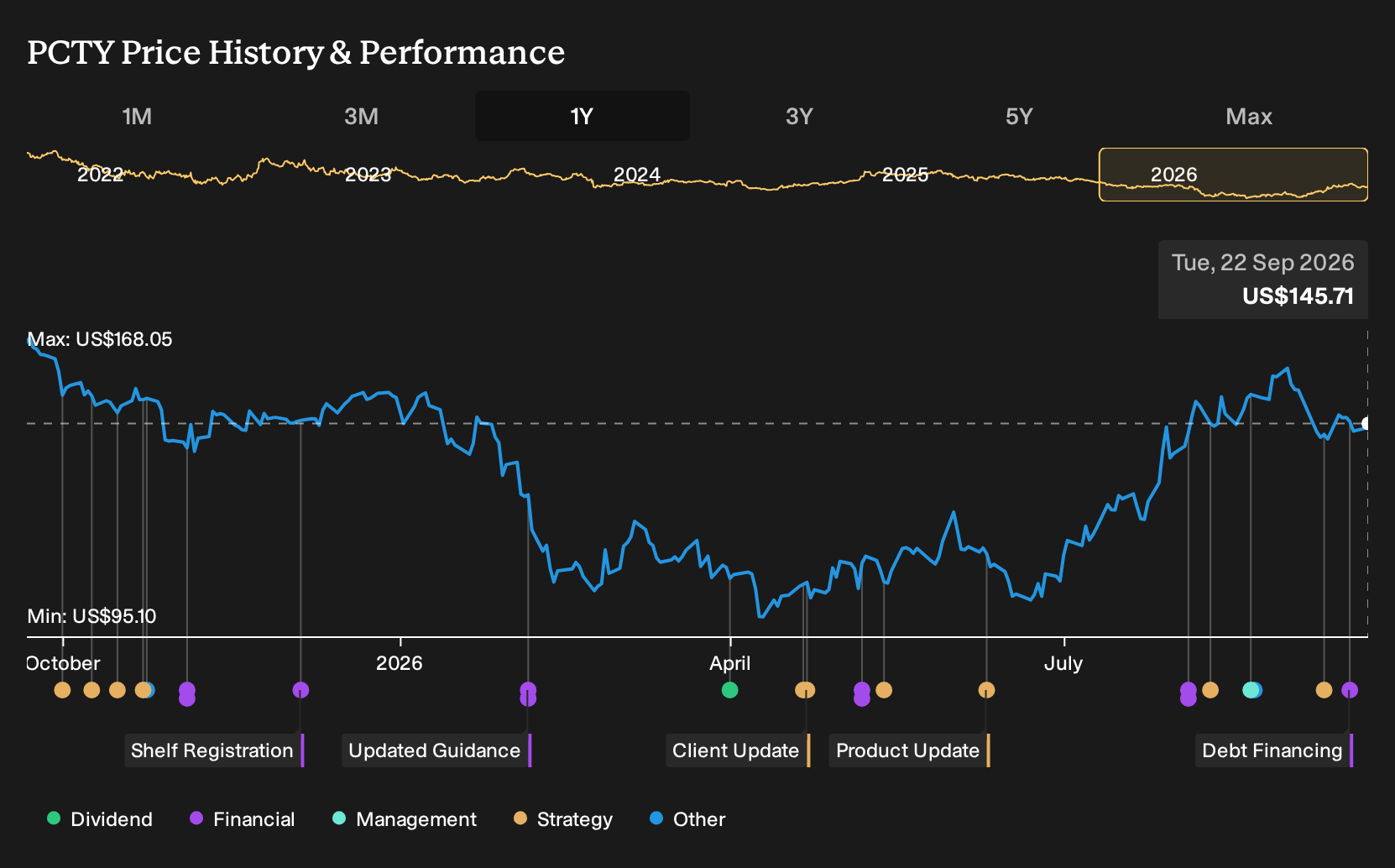Click the Max: US$168.05 label

click(x=100, y=339)
